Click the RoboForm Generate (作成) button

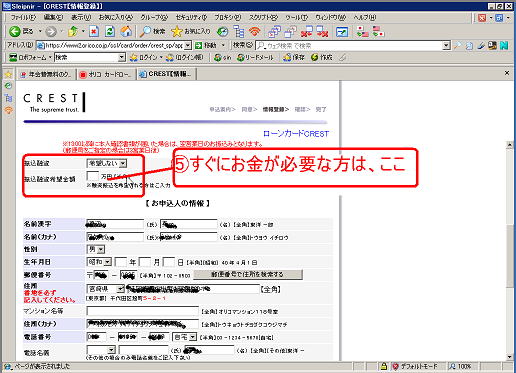pyautogui.click(x=322, y=57)
